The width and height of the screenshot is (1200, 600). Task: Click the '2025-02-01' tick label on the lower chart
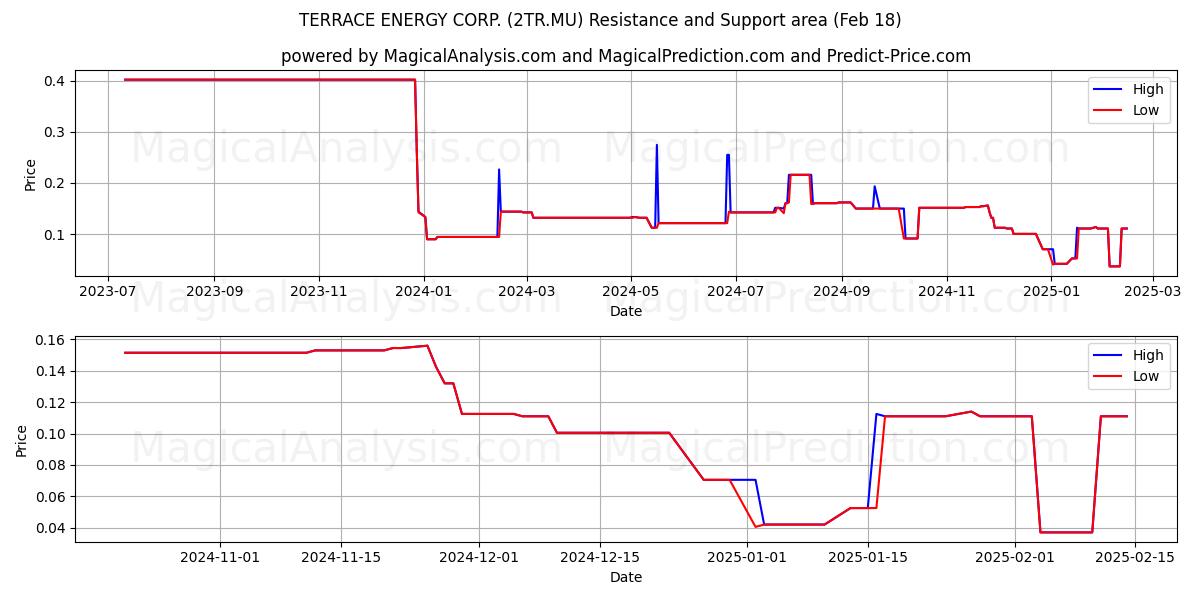pyautogui.click(x=1015, y=557)
